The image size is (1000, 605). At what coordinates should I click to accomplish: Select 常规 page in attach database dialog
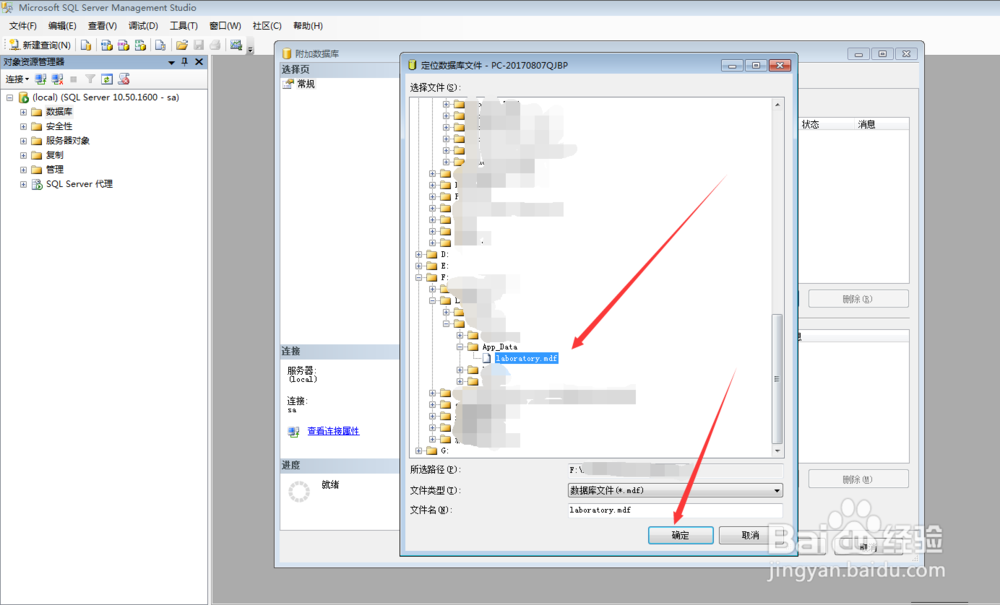[x=305, y=84]
